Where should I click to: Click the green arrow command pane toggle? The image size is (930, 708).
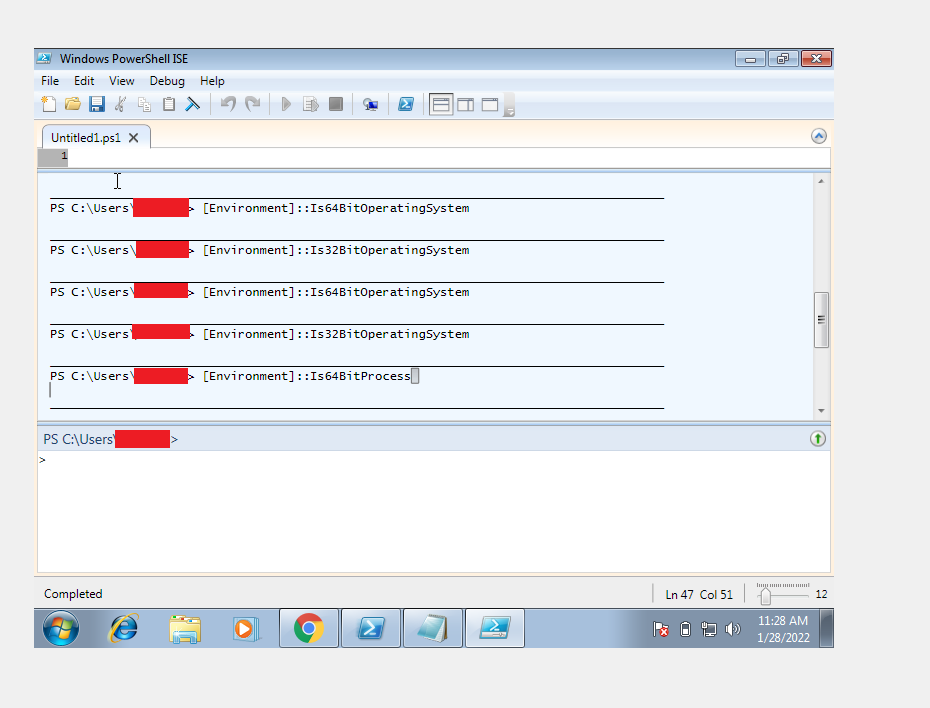[818, 439]
